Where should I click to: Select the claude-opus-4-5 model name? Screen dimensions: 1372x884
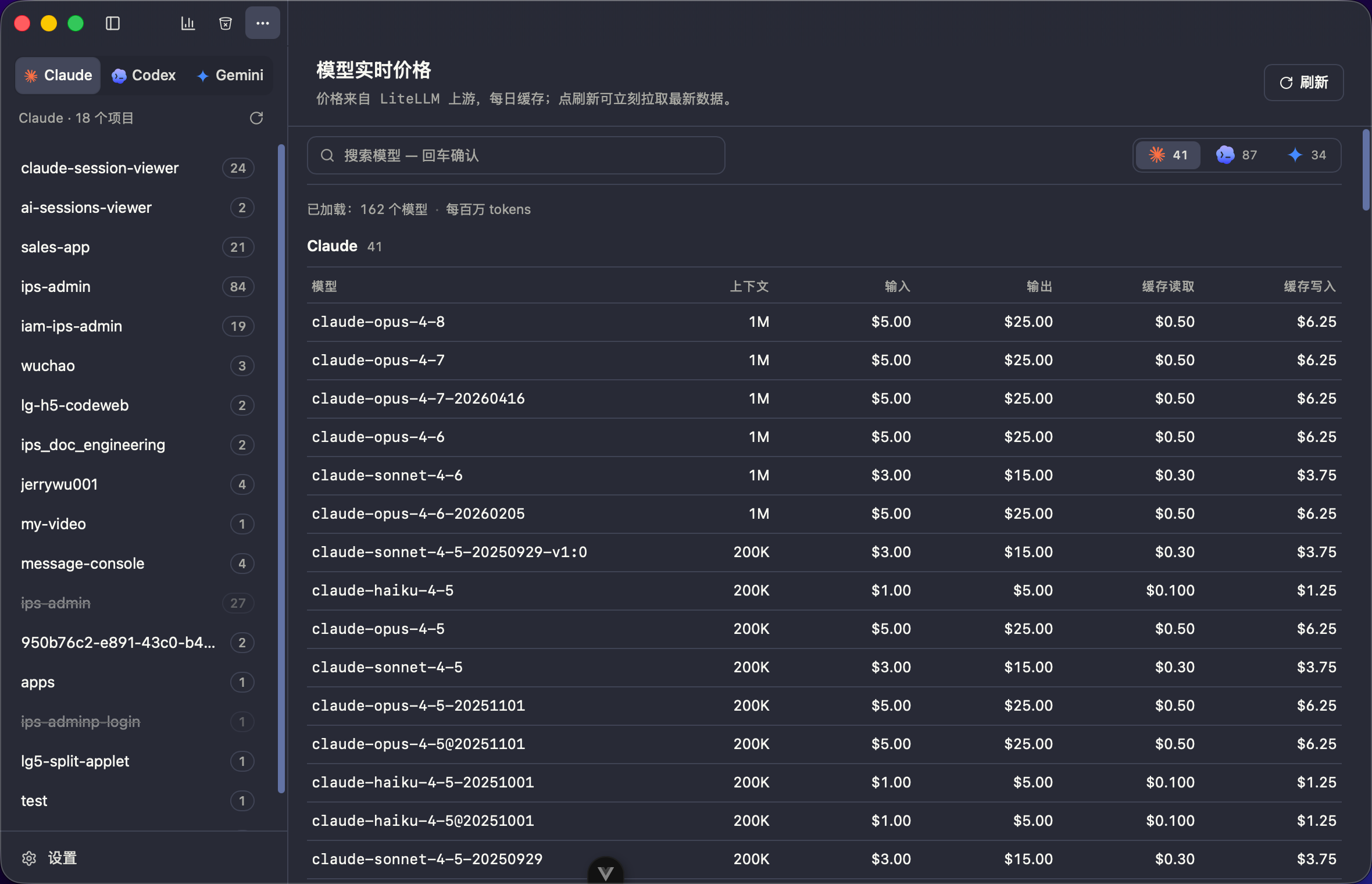[x=378, y=629]
